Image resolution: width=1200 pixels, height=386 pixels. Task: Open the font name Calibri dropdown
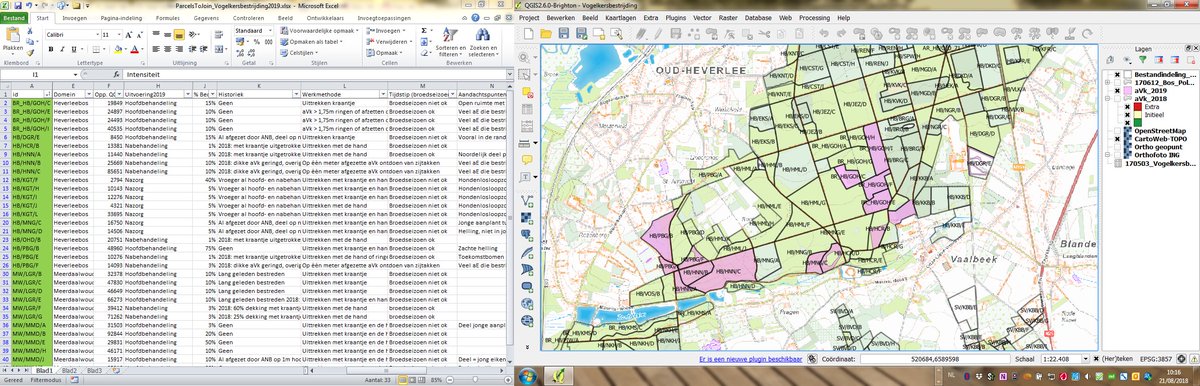(x=98, y=35)
